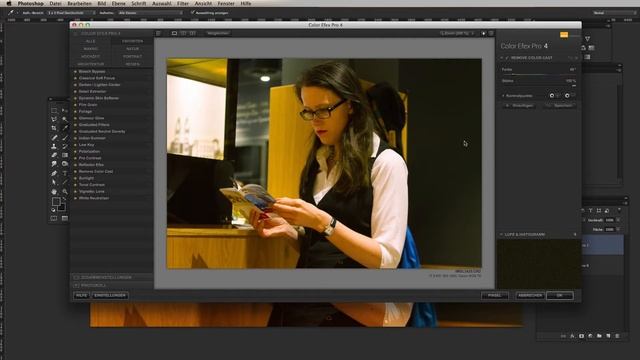The height and width of the screenshot is (360, 640).
Task: Select the Rectangular Marquee tool in Photoshop toolbox
Action: point(54,110)
